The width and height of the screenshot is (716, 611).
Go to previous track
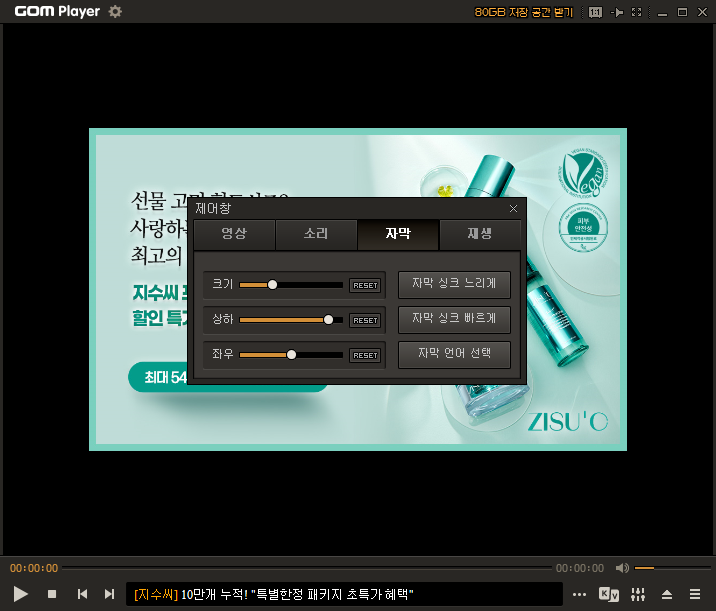pyautogui.click(x=83, y=594)
